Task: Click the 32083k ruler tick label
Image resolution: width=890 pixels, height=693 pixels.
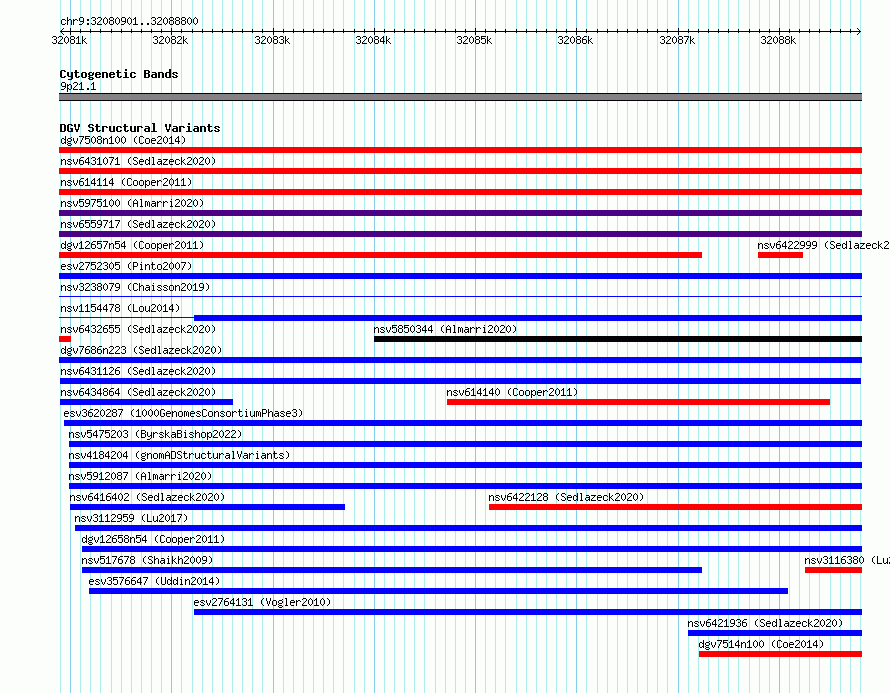Action: tap(272, 40)
